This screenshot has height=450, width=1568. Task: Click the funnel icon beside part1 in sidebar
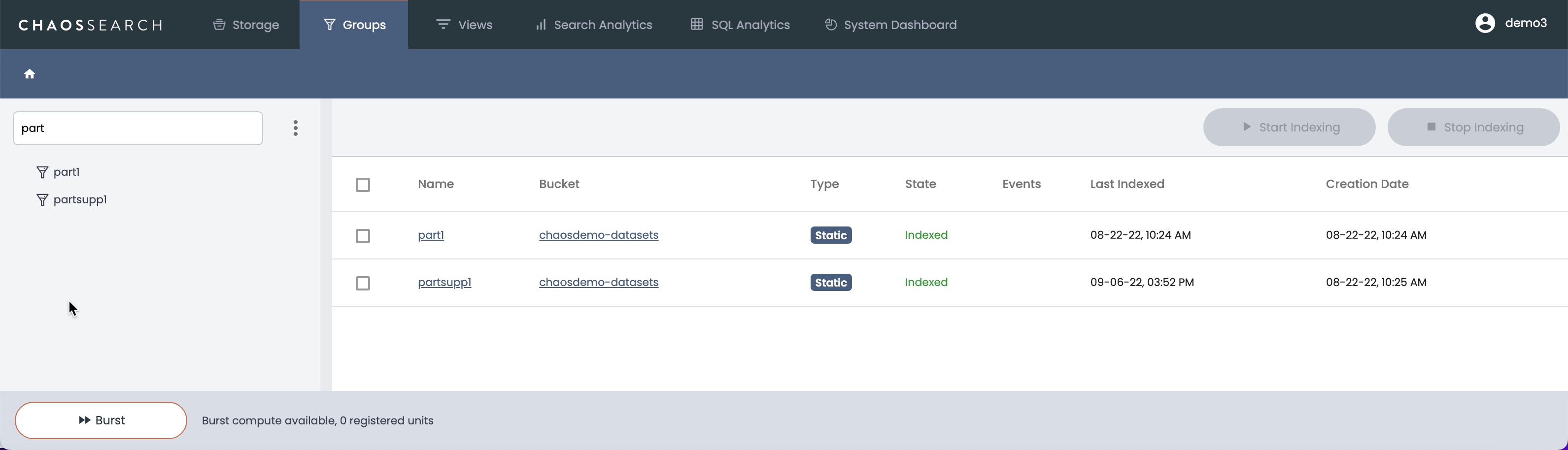click(42, 173)
